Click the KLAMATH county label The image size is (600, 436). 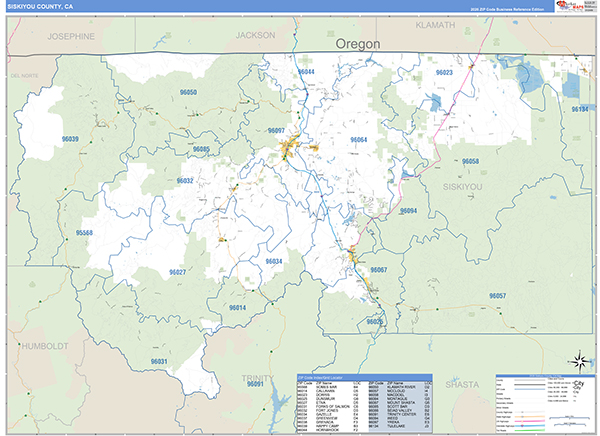click(x=435, y=25)
